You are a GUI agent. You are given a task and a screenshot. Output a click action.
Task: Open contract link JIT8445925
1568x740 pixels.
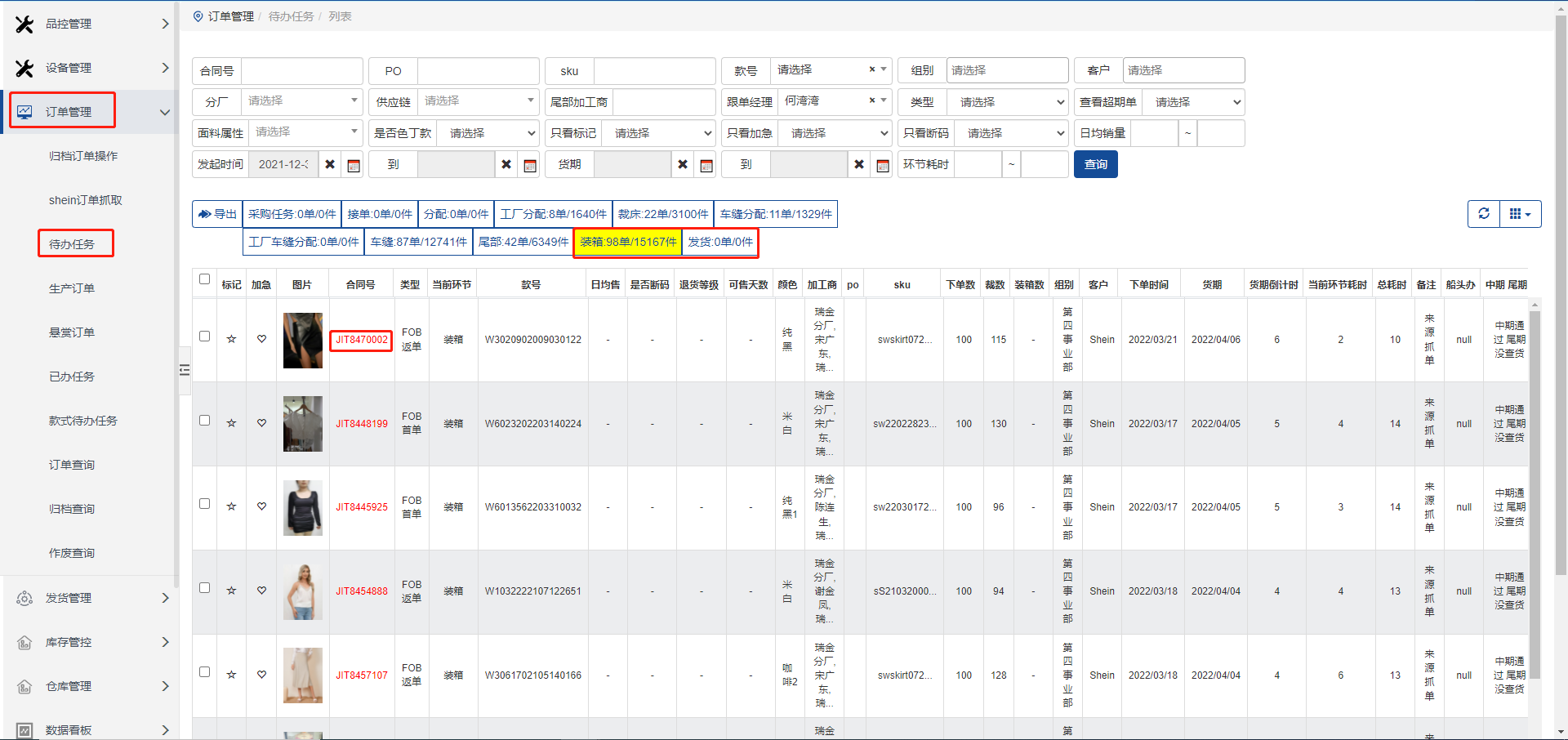point(361,507)
